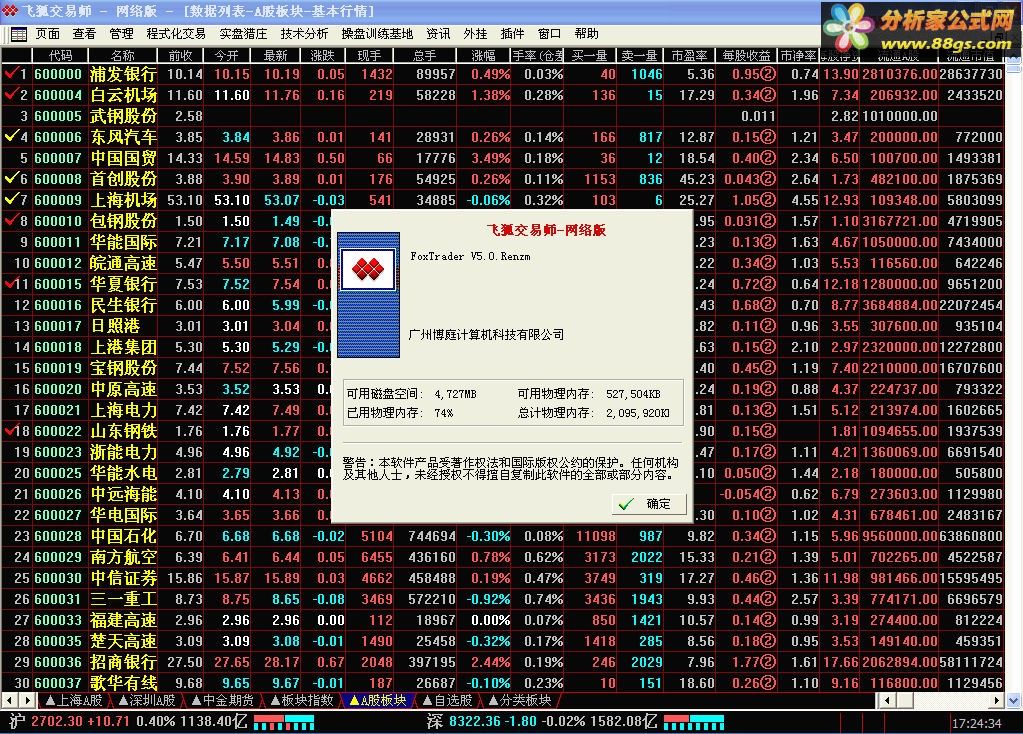Confirm the dialog with the 确定 button
1023x734 pixels.
coord(649,504)
